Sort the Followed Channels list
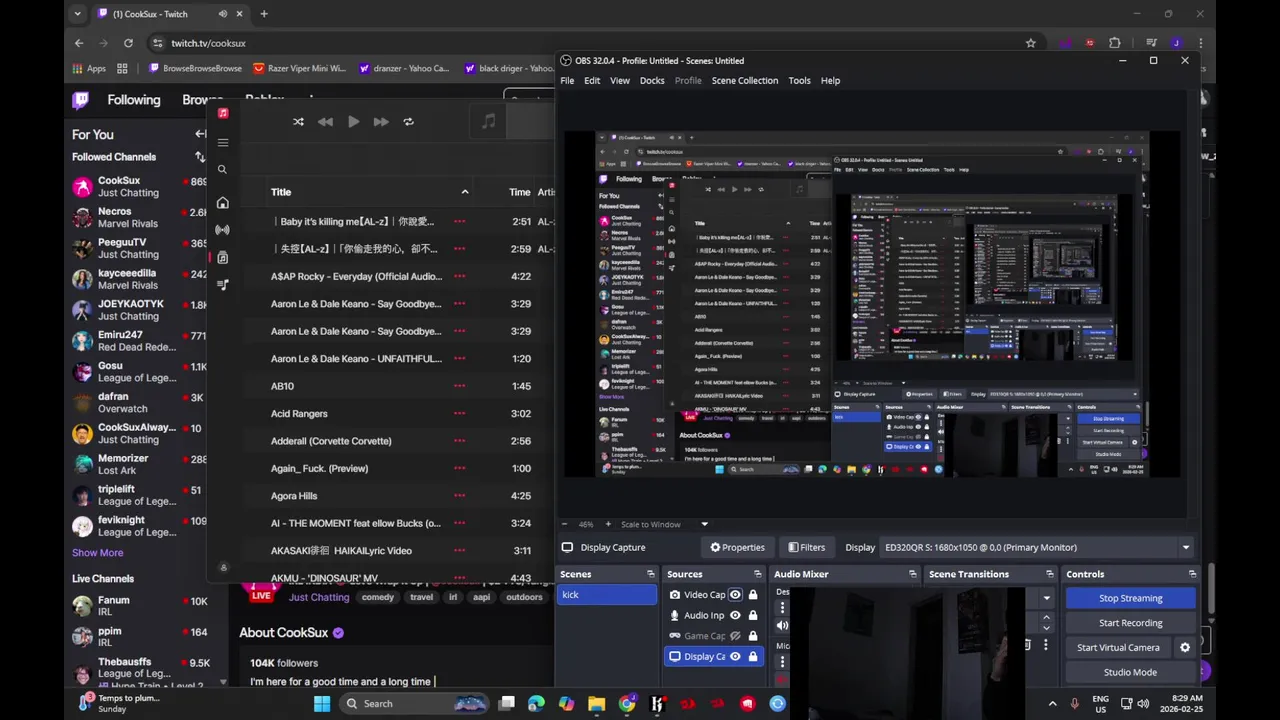This screenshot has width=1280, height=720. [200, 157]
